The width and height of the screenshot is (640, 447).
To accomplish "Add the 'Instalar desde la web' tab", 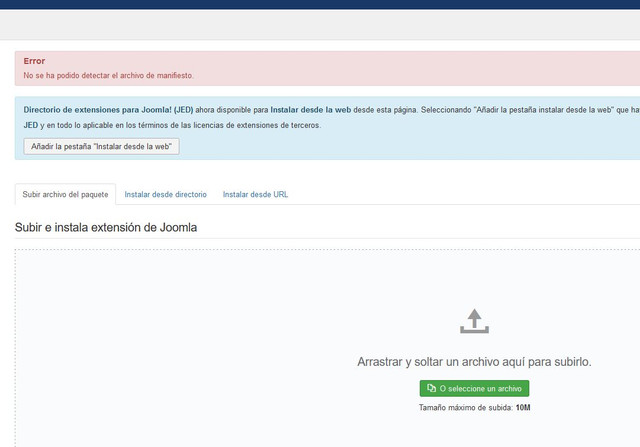I will click(101, 147).
